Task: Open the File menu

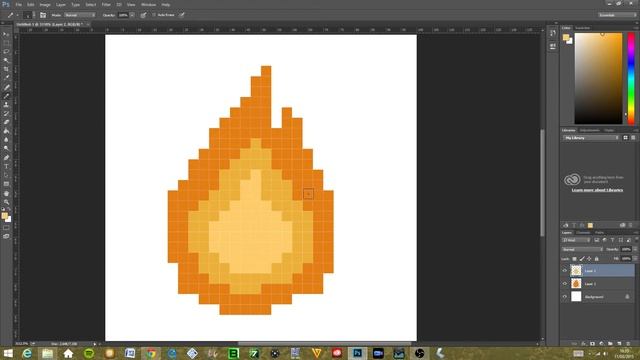Action: [x=19, y=4]
